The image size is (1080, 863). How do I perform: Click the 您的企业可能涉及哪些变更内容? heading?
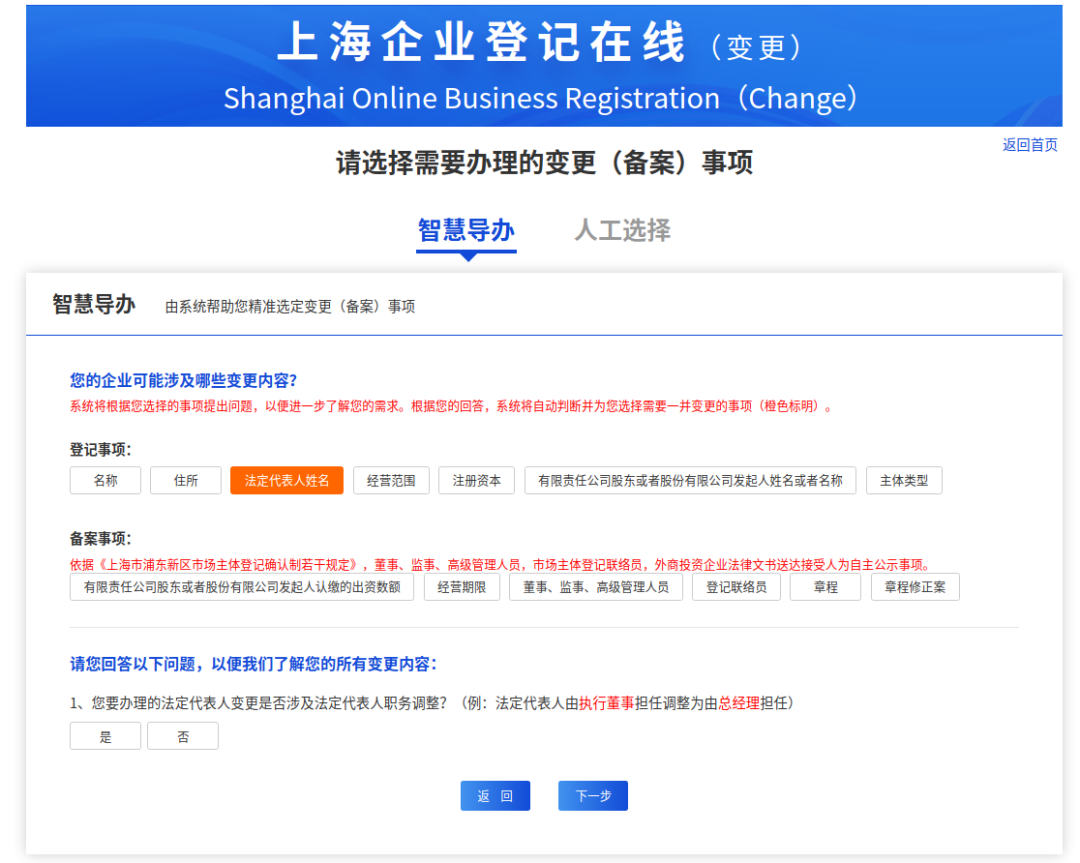point(183,380)
